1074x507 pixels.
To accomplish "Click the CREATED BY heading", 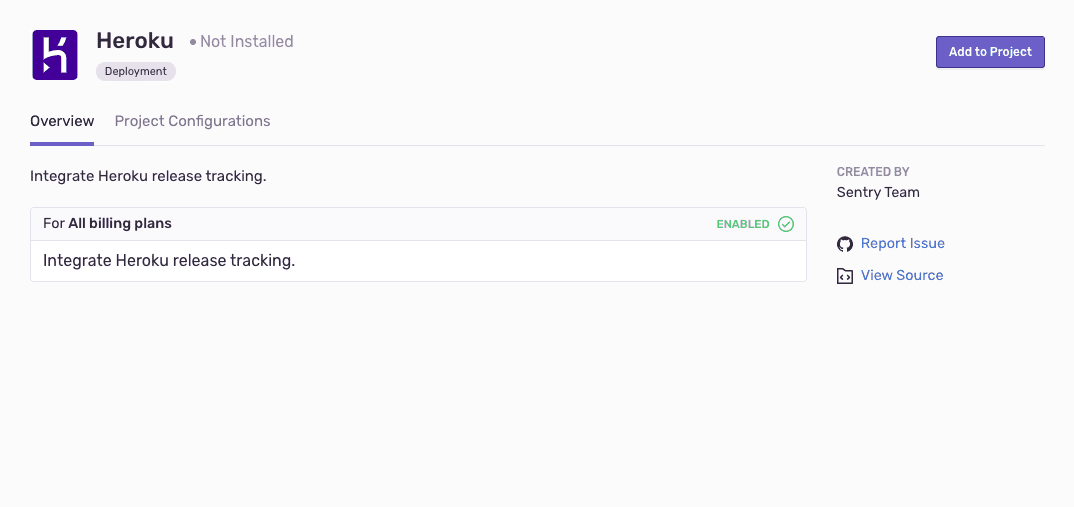I will coord(873,172).
